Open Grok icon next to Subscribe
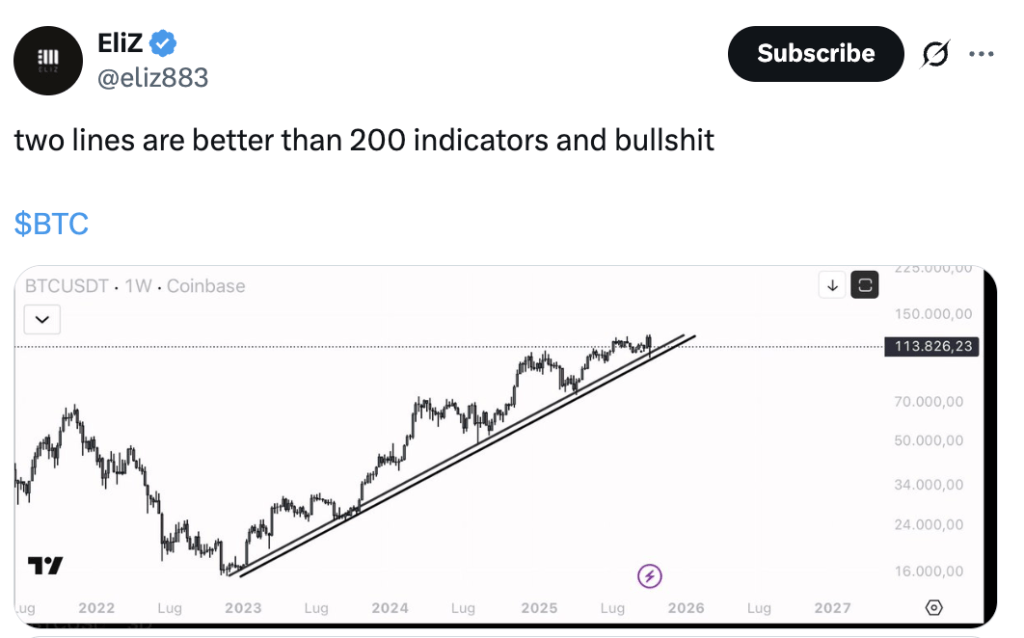Screen dimensions: 1024x638 pyautogui.click(x=935, y=55)
